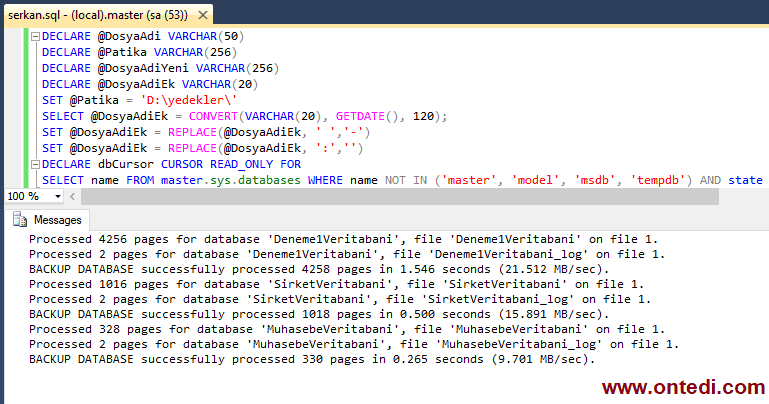
Task: Collapse the DECLARE dbCursor code block
Action: [x=35, y=164]
